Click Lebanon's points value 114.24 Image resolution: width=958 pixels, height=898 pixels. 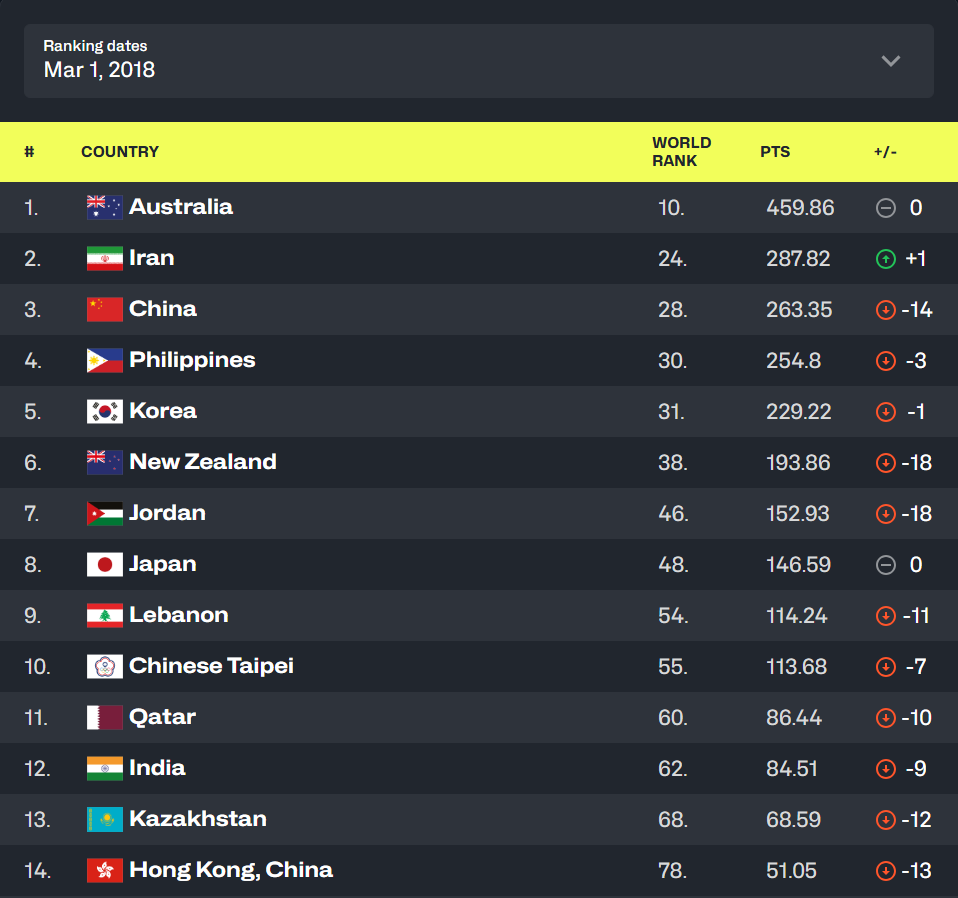[x=797, y=616]
